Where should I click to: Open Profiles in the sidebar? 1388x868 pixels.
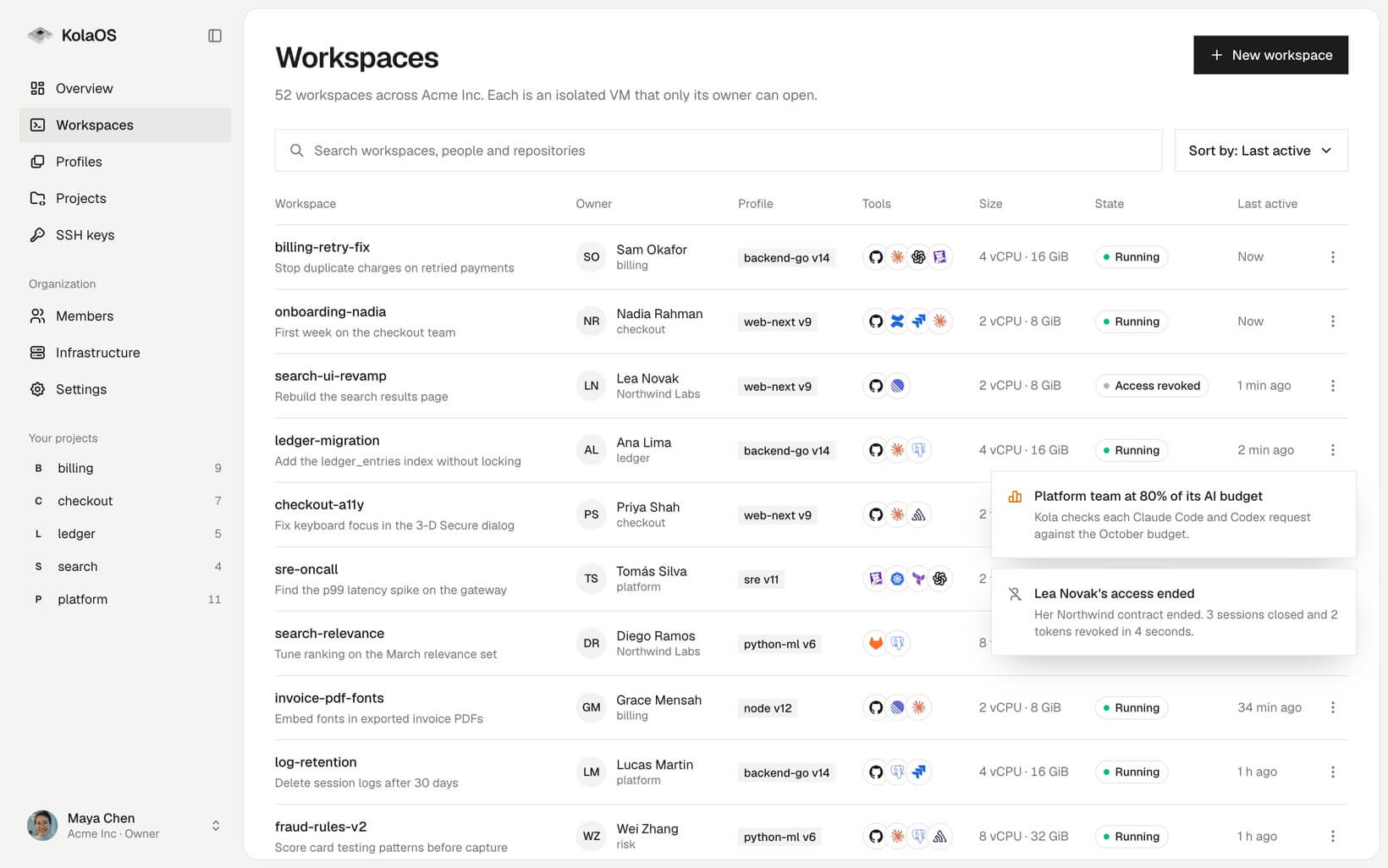pos(125,162)
